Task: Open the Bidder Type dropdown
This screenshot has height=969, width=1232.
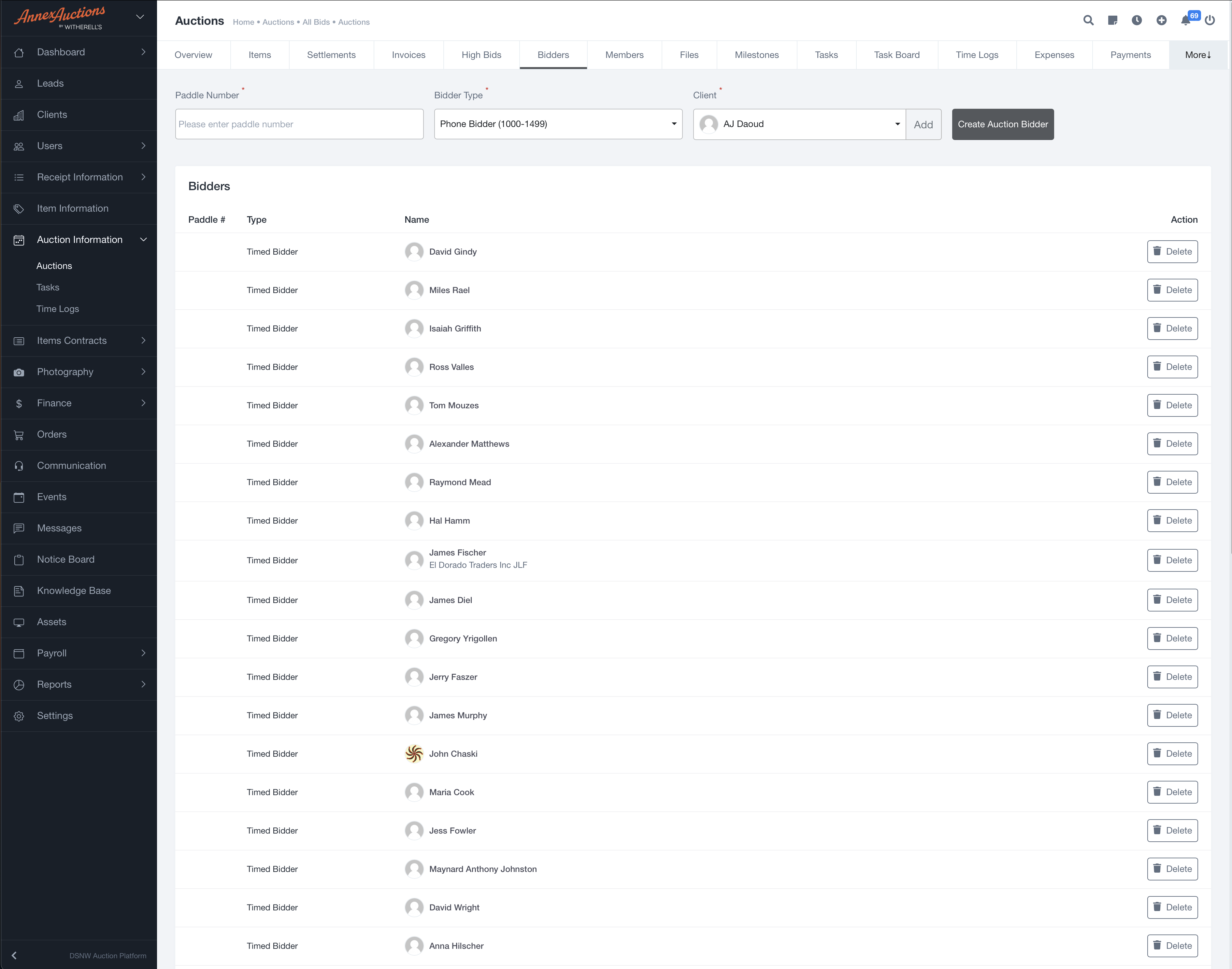Action: tap(558, 124)
